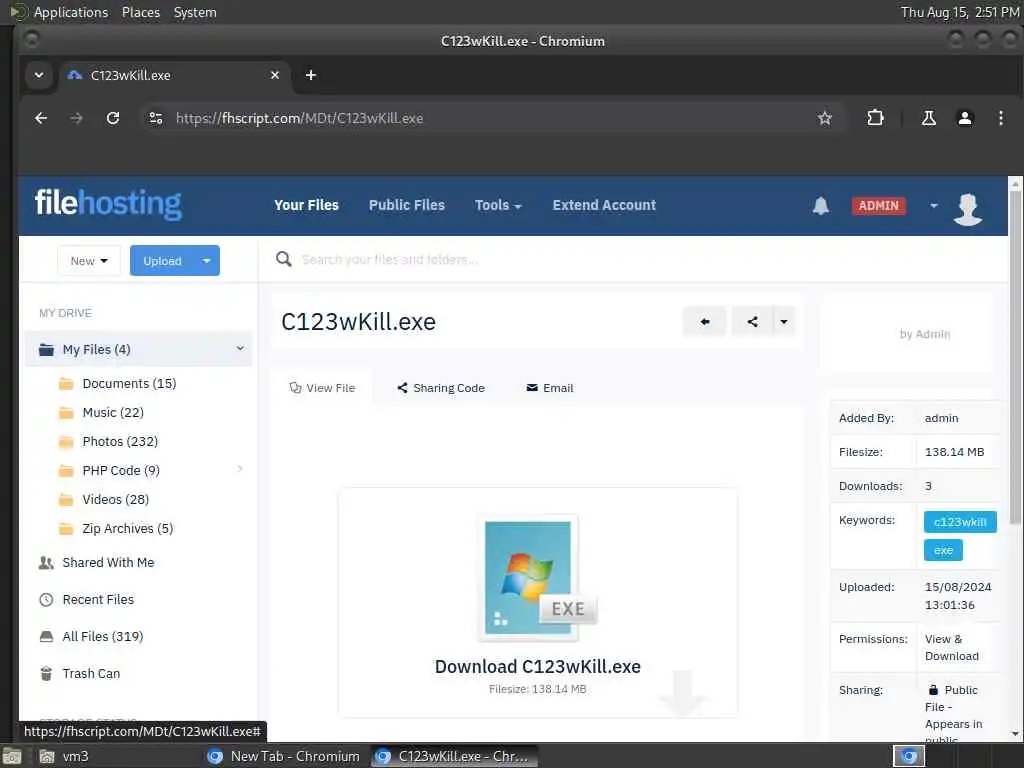Click the EXE file thumbnail
1024x768 pixels.
[x=538, y=577]
